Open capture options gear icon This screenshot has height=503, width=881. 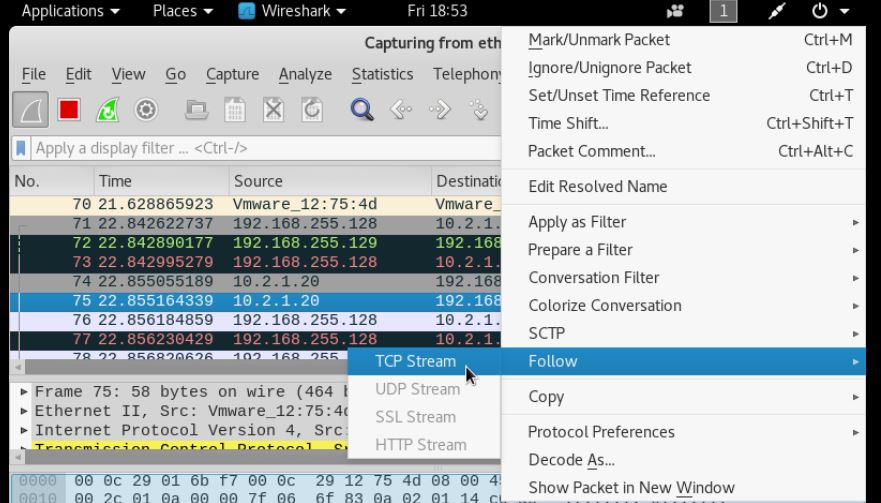tap(146, 110)
